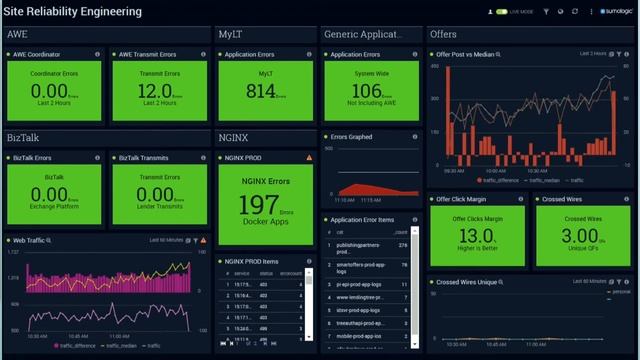Click the Sumo Logic logo

pyautogui.click(x=616, y=11)
